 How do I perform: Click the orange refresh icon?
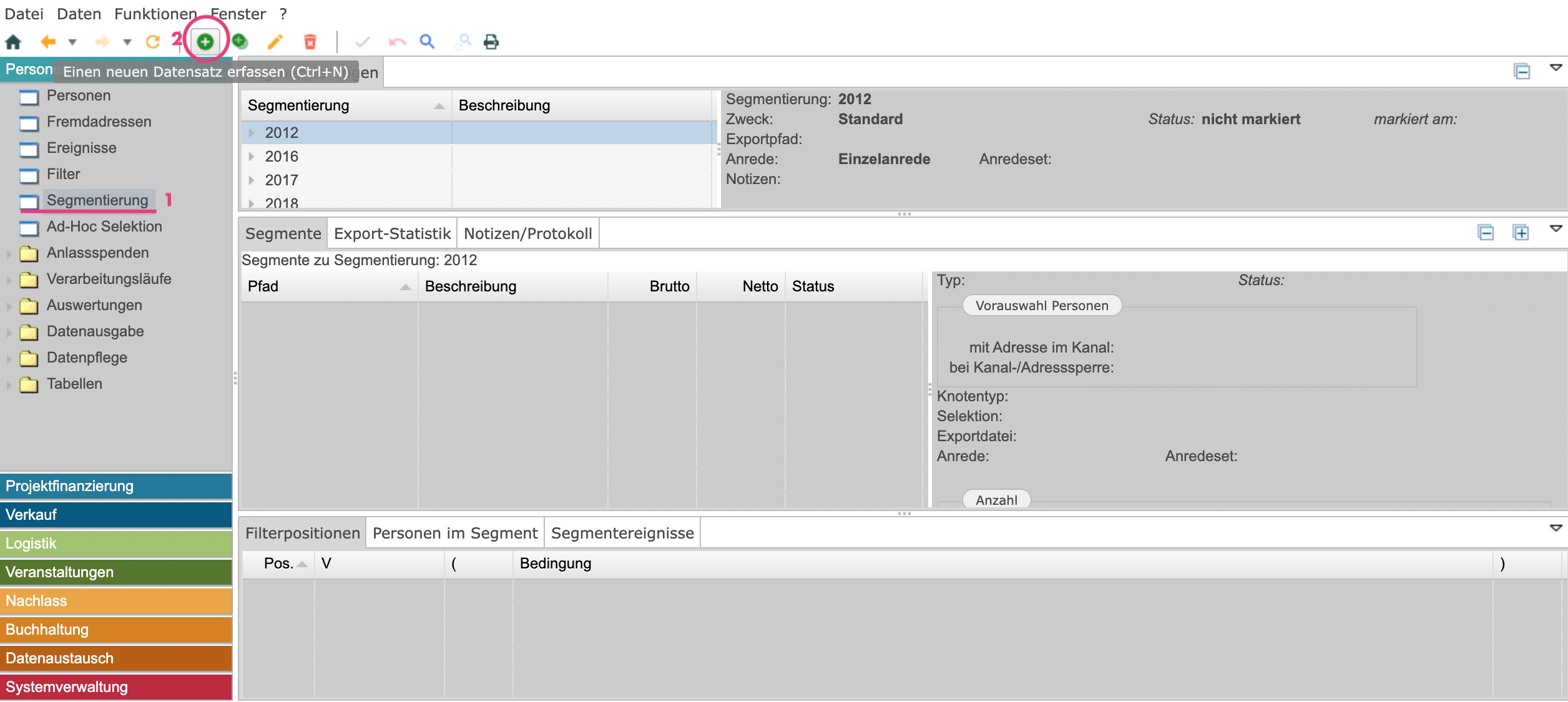click(152, 42)
